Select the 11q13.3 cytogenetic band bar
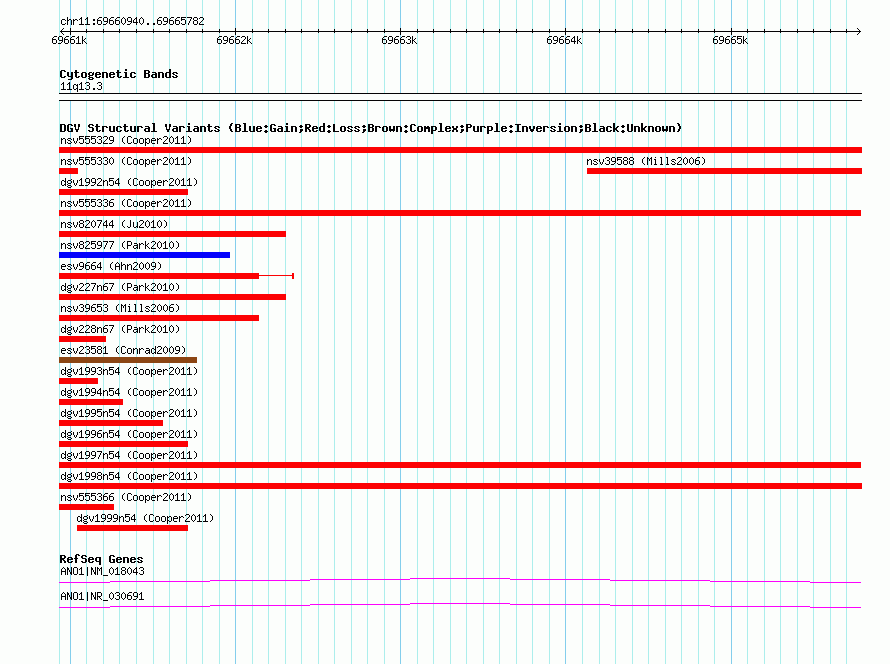890x664 pixels. point(460,97)
